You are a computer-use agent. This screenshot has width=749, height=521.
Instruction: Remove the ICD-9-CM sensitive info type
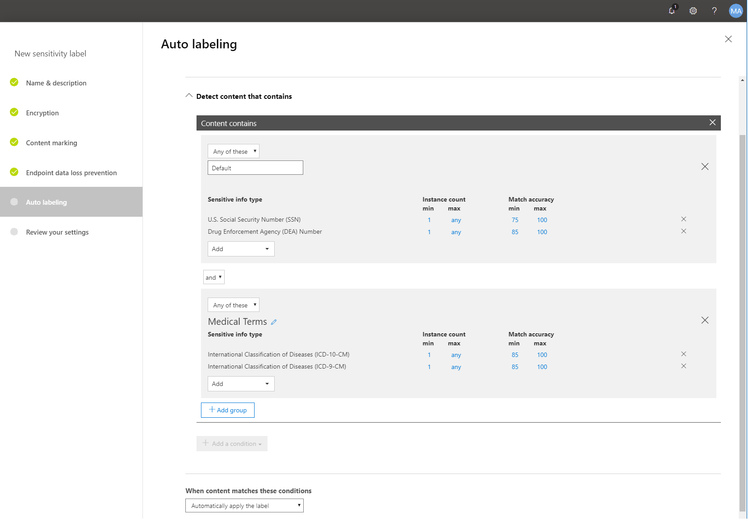click(684, 366)
